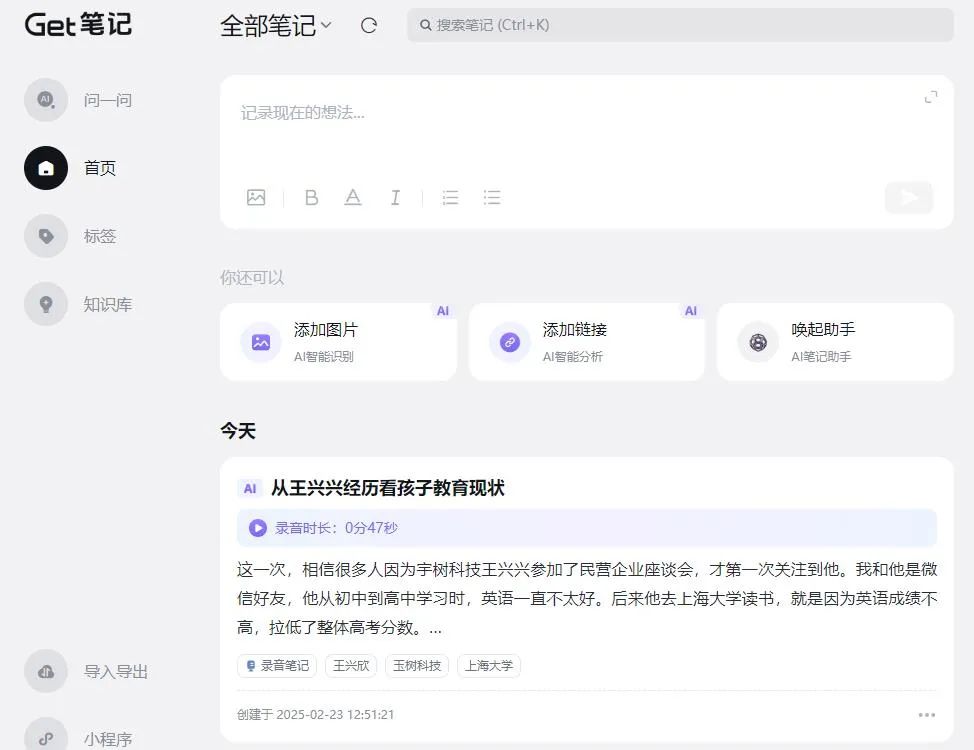This screenshot has height=750, width=974.
Task: Click into the 搜索笔记 search field
Action: (680, 25)
